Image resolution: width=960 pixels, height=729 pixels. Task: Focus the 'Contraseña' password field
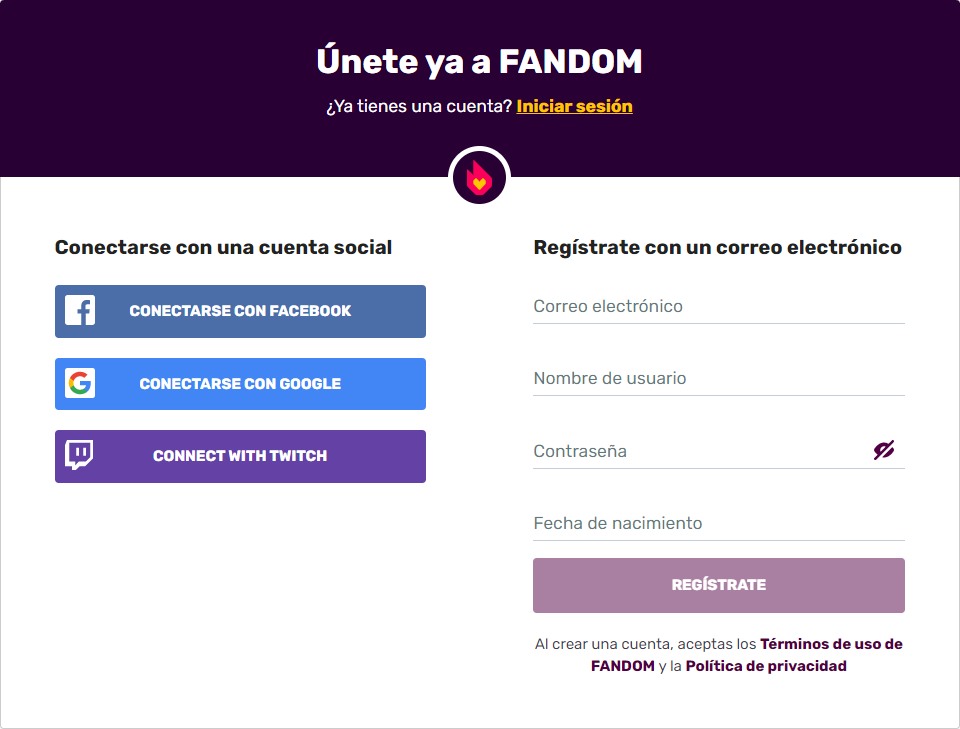pyautogui.click(x=700, y=451)
